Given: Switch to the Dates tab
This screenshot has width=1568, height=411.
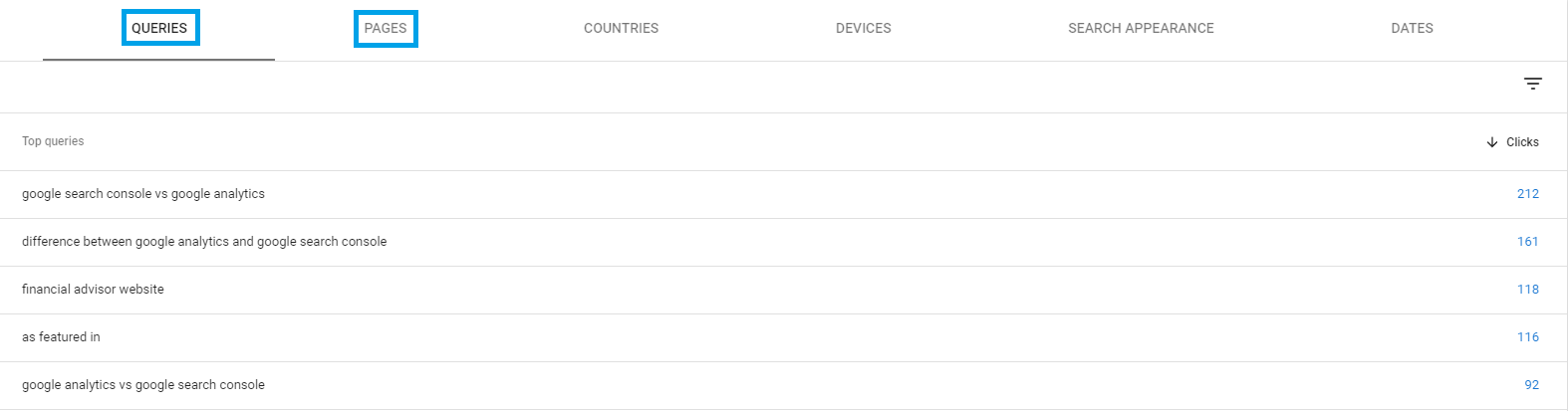Looking at the screenshot, I should point(1412,29).
